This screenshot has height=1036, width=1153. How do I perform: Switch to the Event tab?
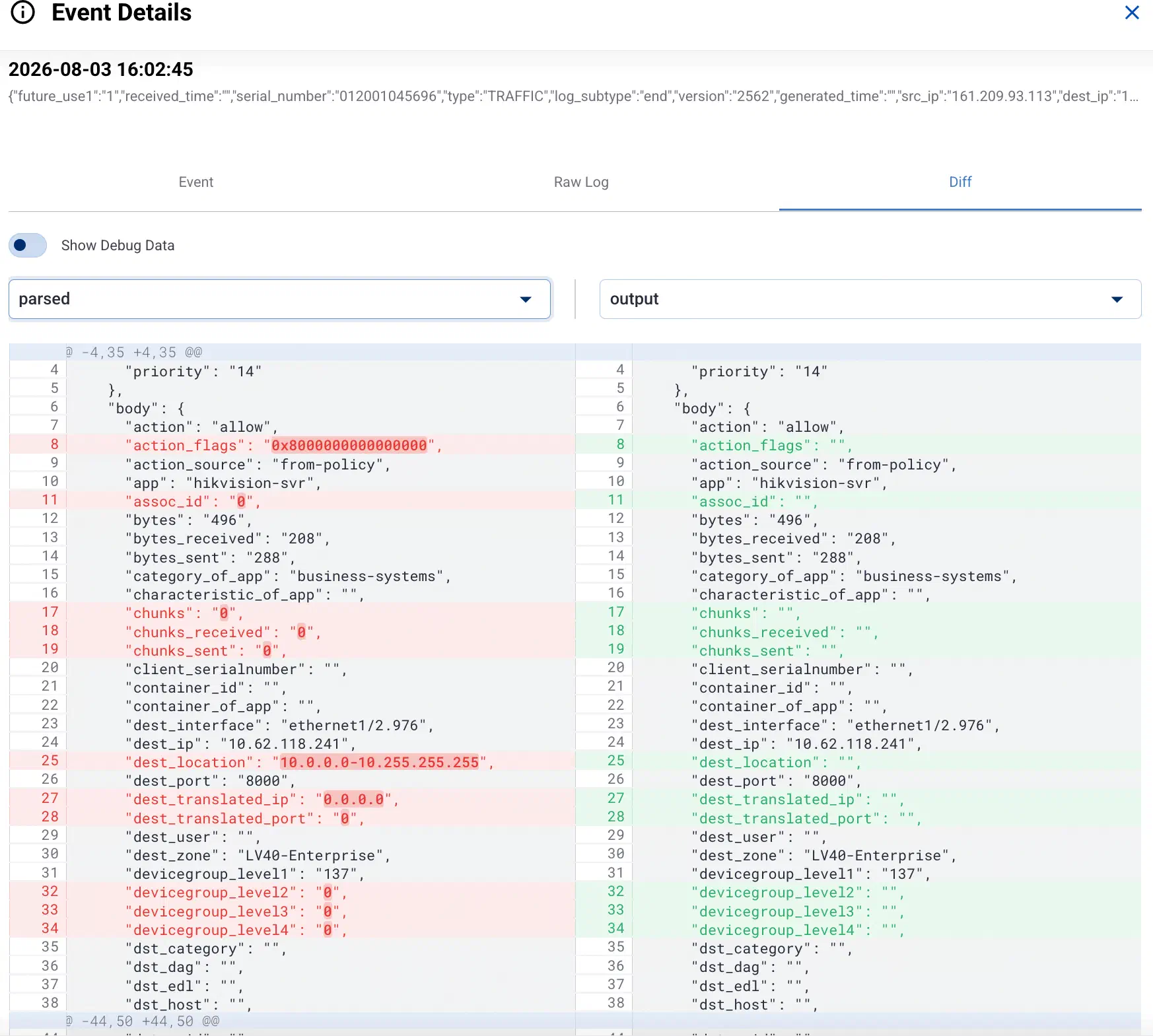pos(195,182)
